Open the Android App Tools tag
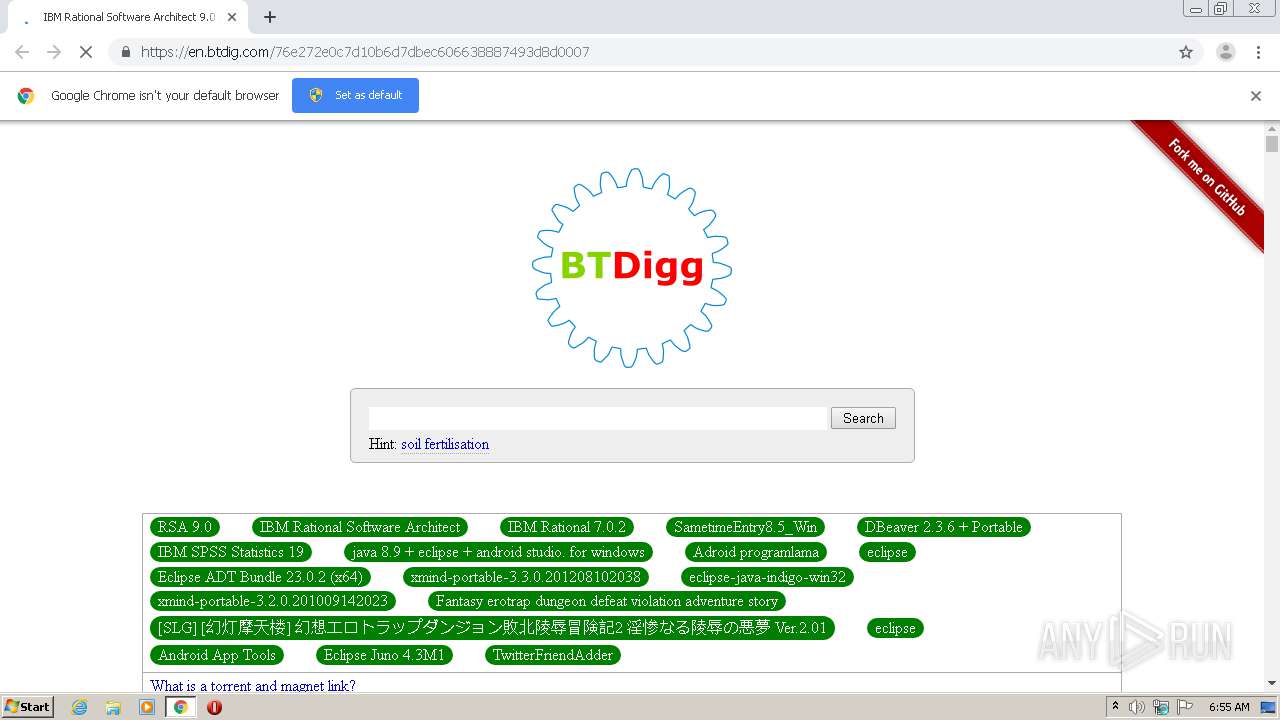The image size is (1280, 720). 217,655
